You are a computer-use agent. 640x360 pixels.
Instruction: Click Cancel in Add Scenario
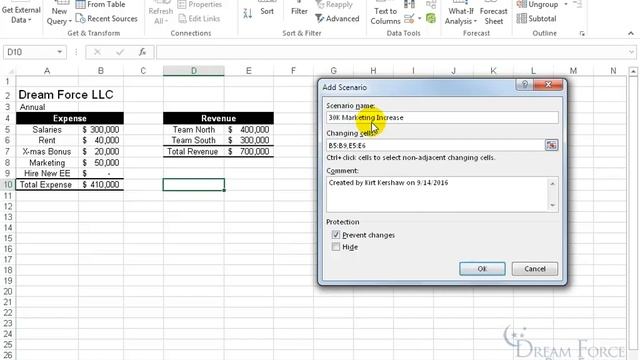535,269
